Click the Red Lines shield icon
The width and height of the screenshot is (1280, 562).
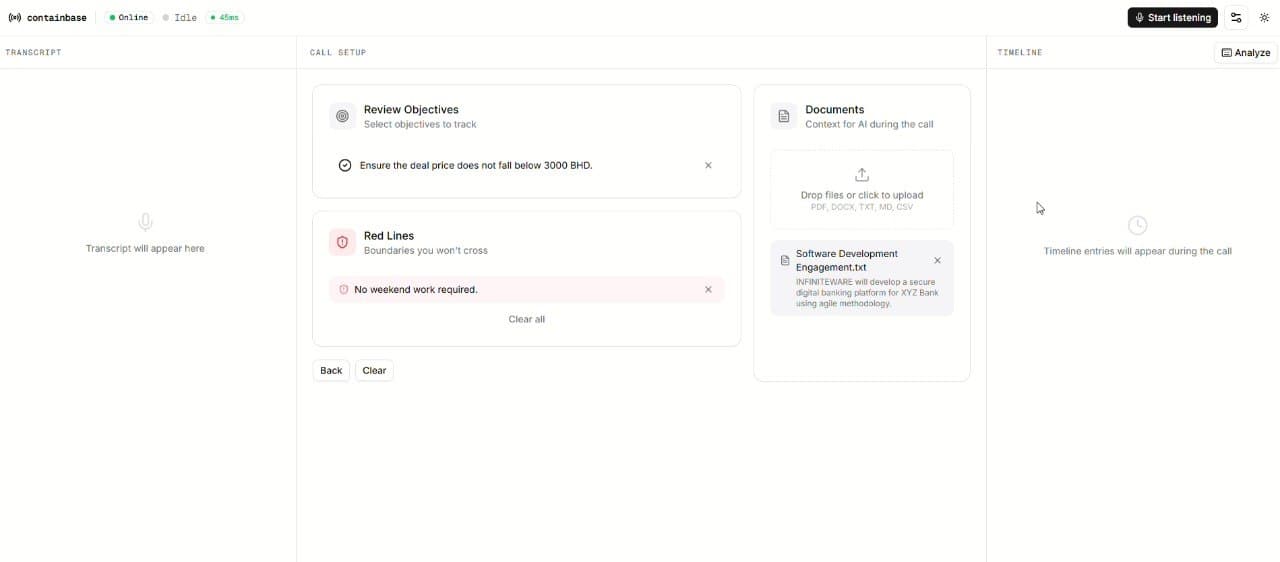342,242
